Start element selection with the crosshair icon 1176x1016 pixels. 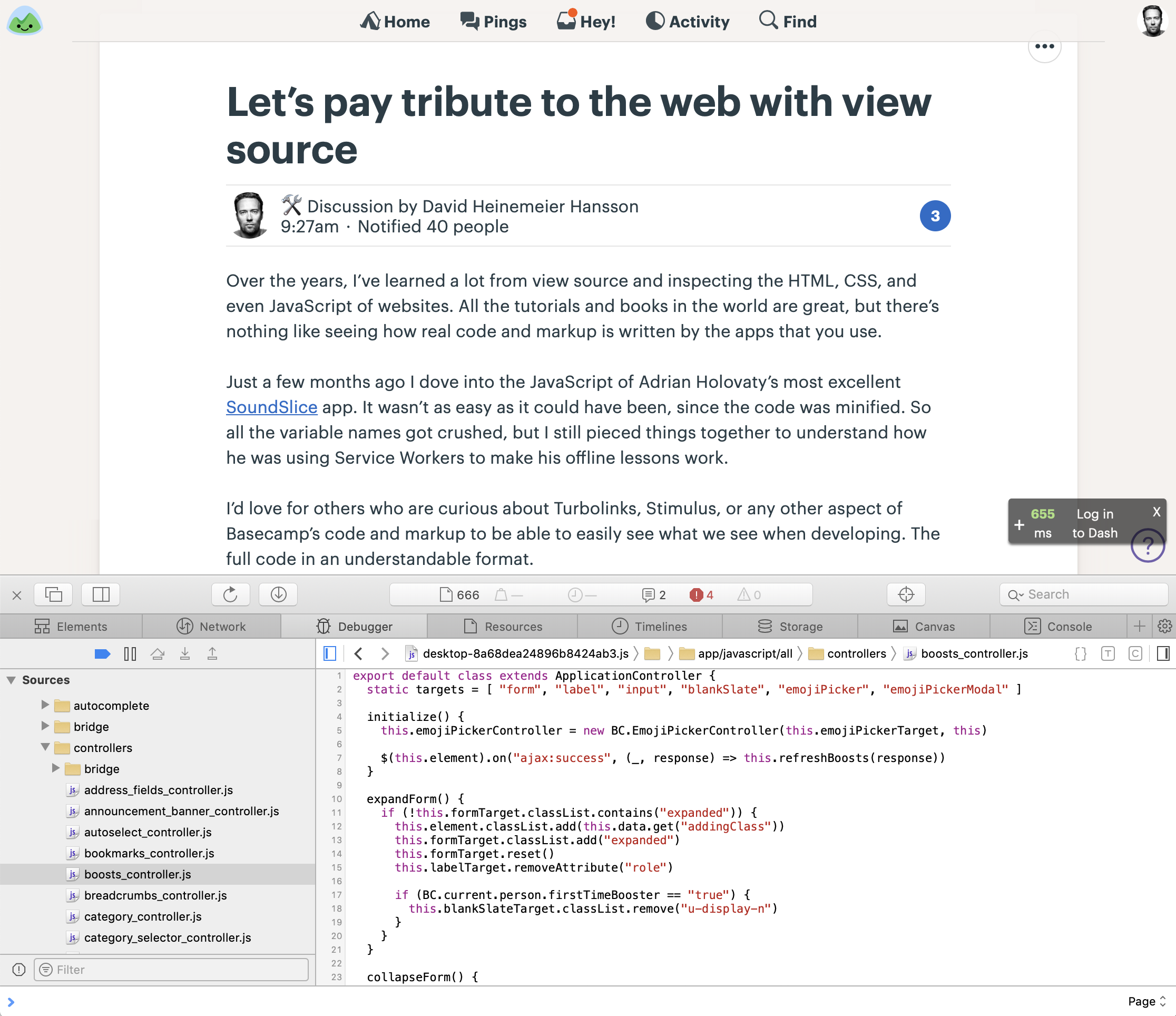click(906, 594)
